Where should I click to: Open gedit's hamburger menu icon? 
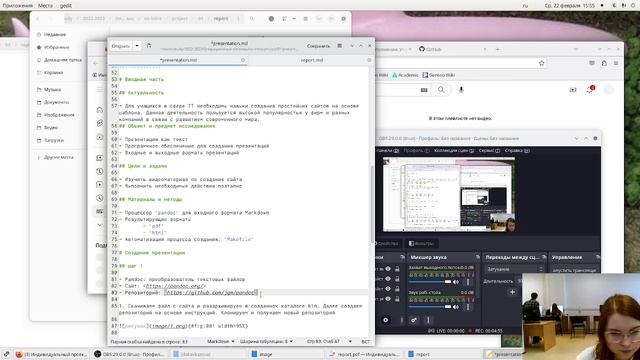340,46
